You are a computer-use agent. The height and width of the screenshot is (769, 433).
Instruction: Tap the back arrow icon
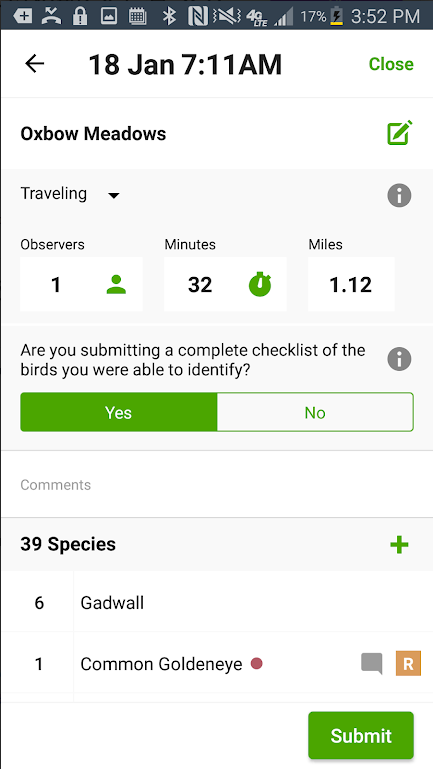35,64
